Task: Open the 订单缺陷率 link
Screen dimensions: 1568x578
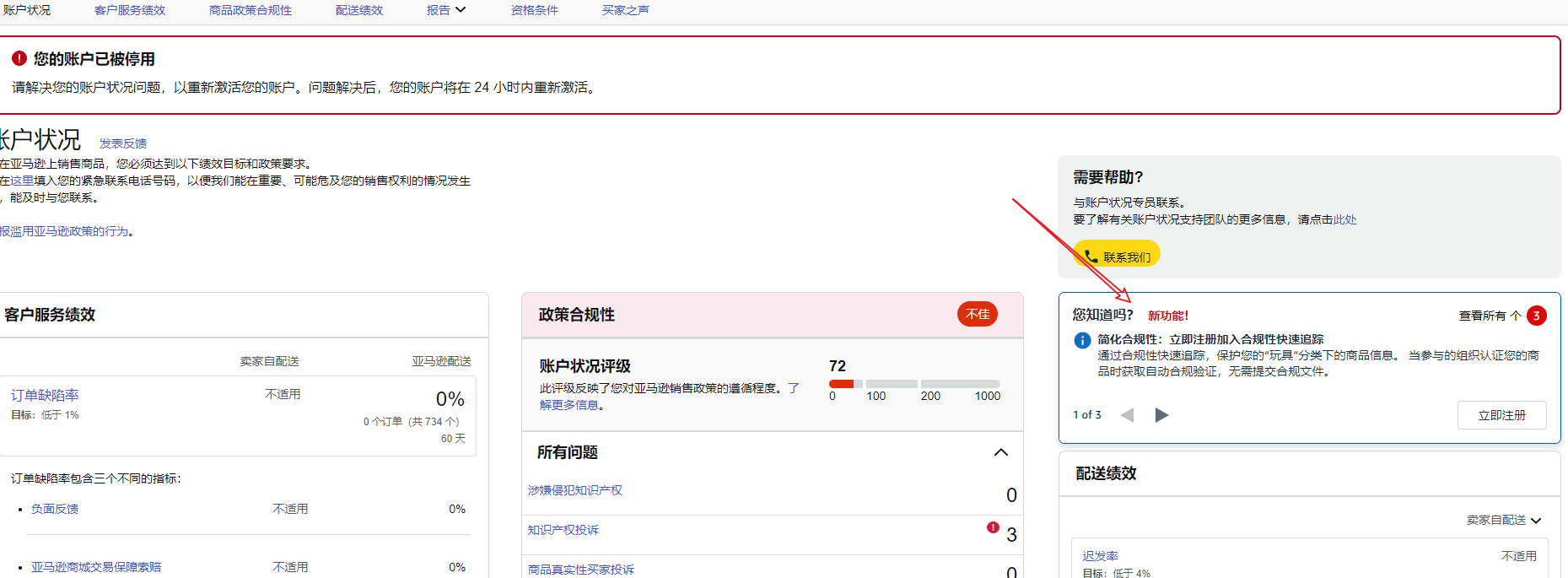Action: tap(45, 395)
